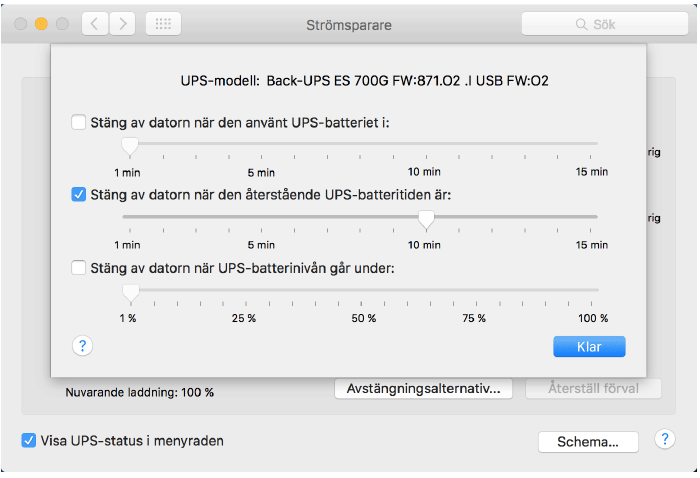Open Avstängningsalternativ options
Image resolution: width=700 pixels, height=478 pixels.
point(423,388)
